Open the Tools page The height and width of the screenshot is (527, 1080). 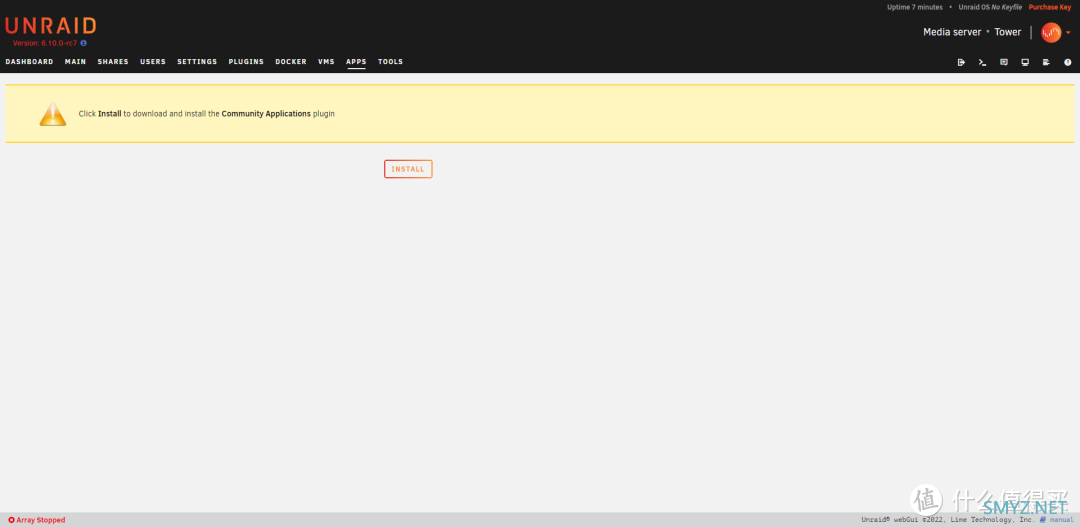coord(391,62)
